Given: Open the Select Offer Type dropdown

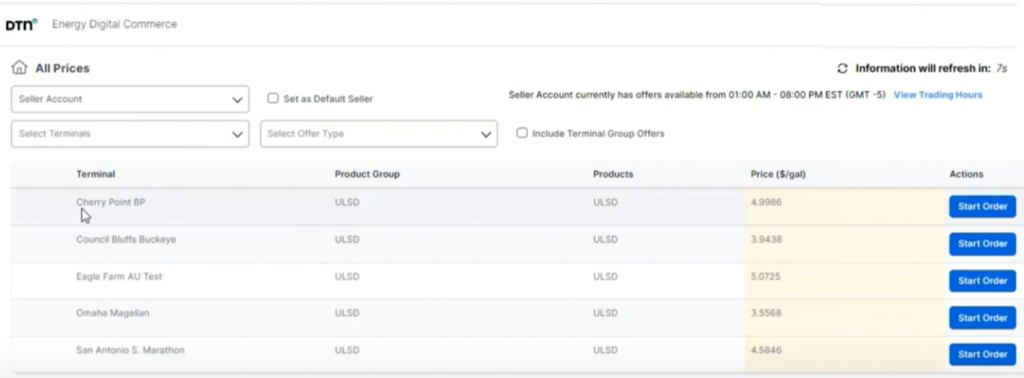Looking at the screenshot, I should [379, 134].
